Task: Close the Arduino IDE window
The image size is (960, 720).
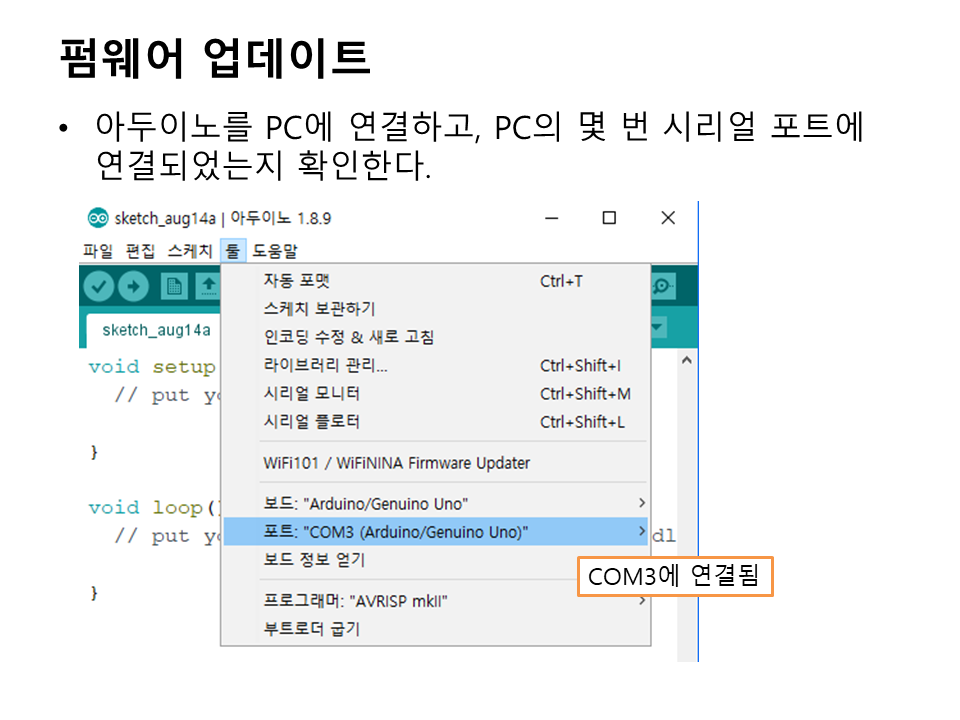Action: (668, 218)
